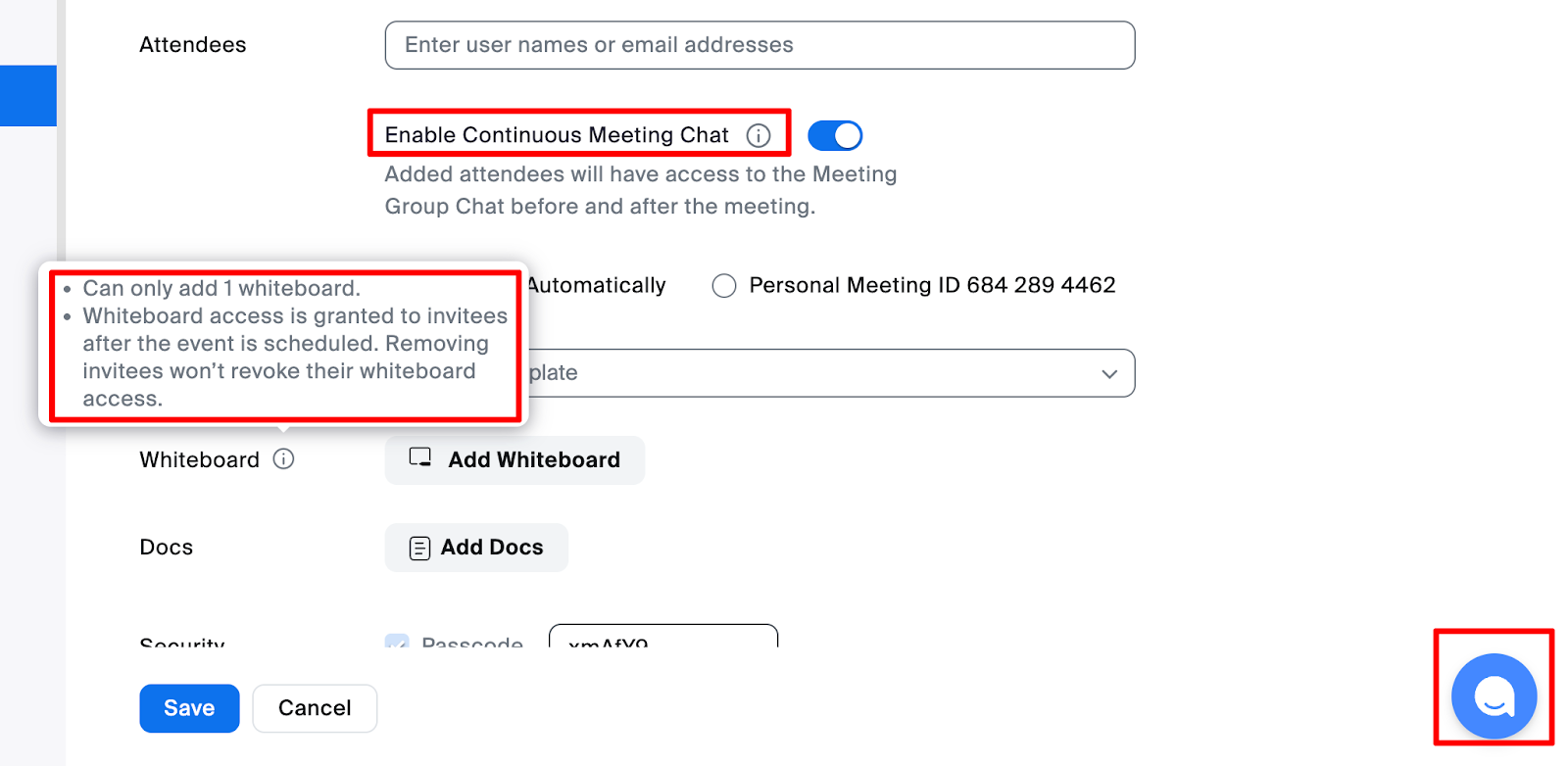The height and width of the screenshot is (766, 1568).
Task: Click the document icon inside Add Docs
Action: coord(418,548)
